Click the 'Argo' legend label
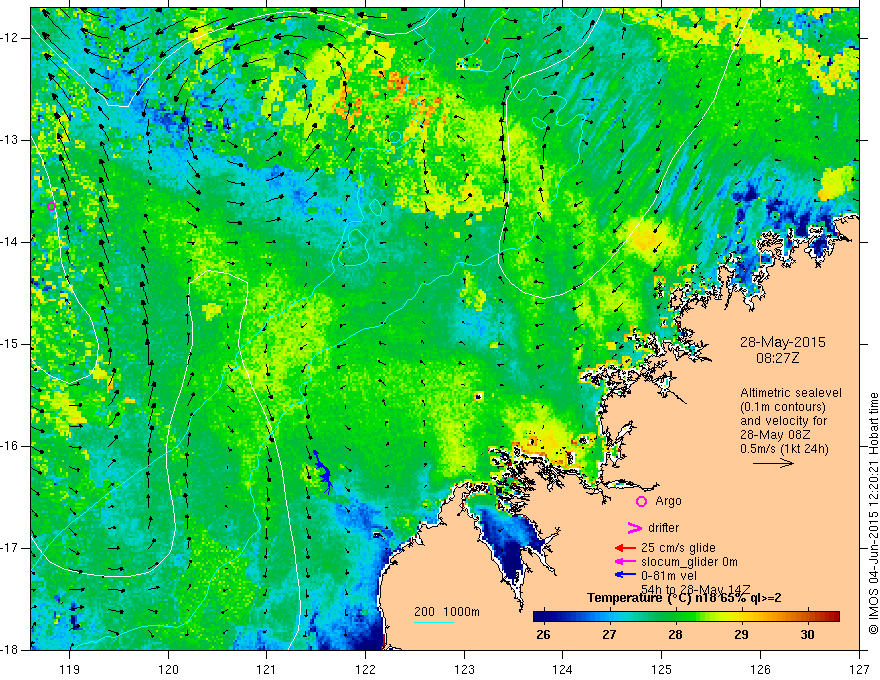 [668, 501]
